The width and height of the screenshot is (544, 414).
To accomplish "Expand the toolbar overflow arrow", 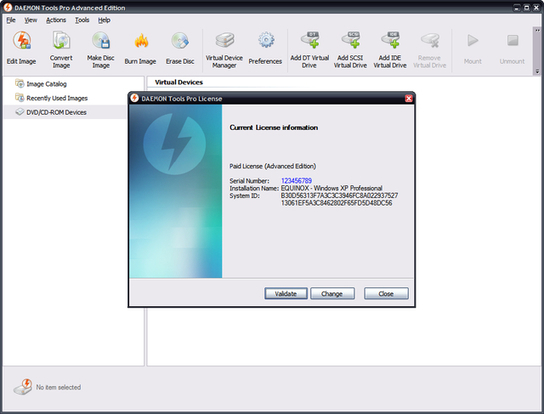I will pyautogui.click(x=537, y=31).
